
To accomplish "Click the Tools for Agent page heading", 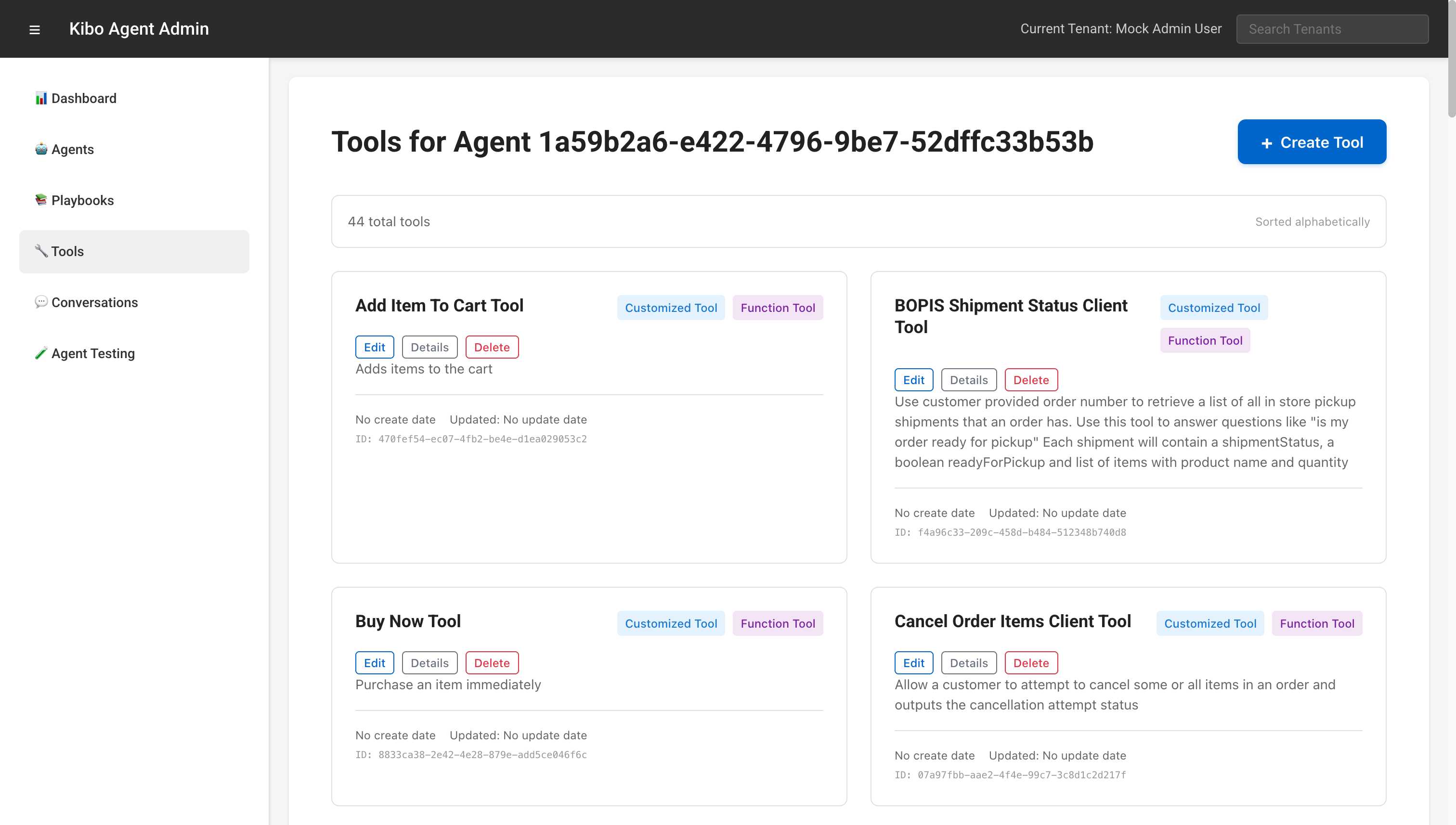I will pyautogui.click(x=712, y=142).
